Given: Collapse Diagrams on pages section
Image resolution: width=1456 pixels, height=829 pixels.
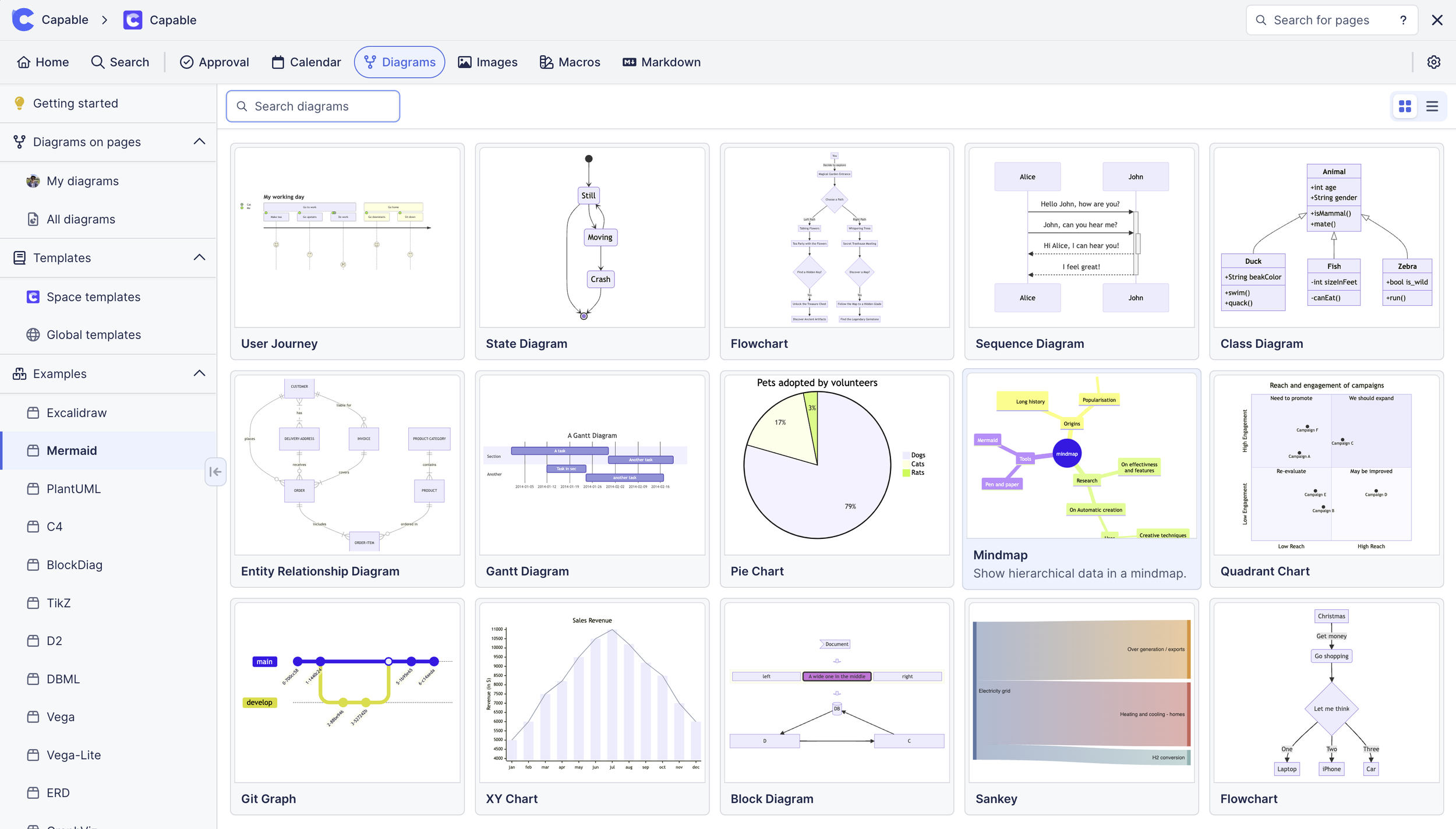Looking at the screenshot, I should click(x=199, y=142).
